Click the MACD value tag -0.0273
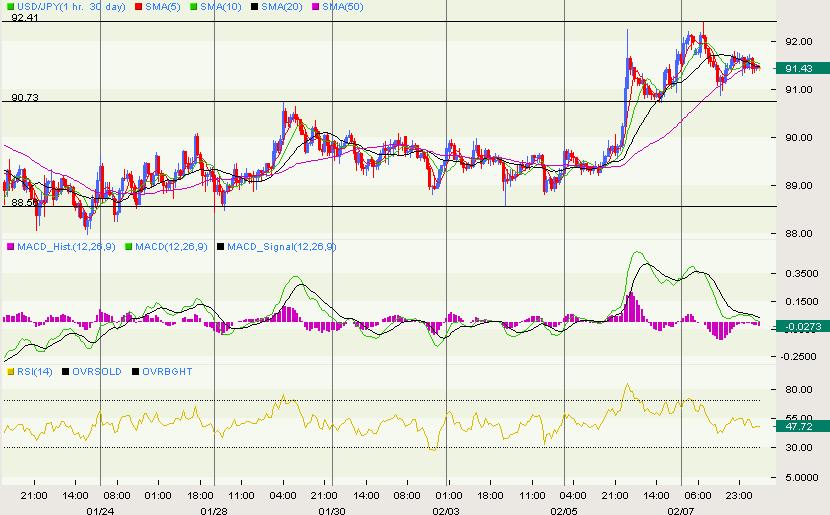Image resolution: width=830 pixels, height=515 pixels. pyautogui.click(x=803, y=327)
